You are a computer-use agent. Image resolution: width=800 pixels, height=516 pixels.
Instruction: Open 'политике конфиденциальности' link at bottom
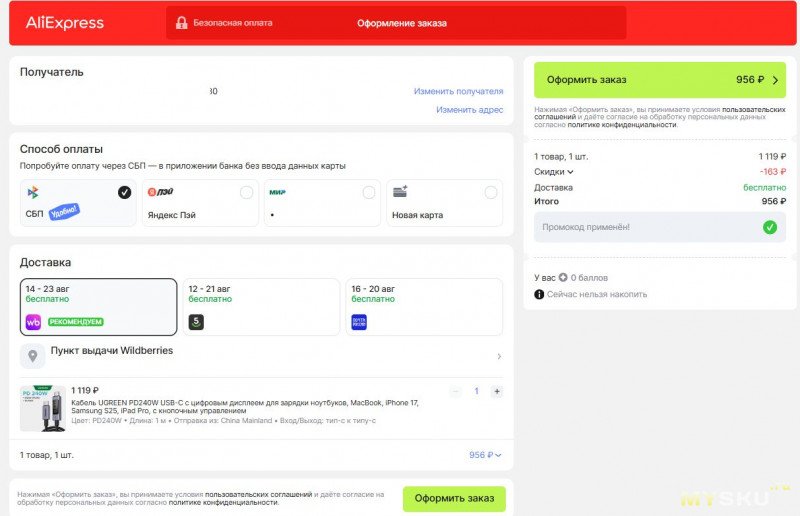click(223, 503)
